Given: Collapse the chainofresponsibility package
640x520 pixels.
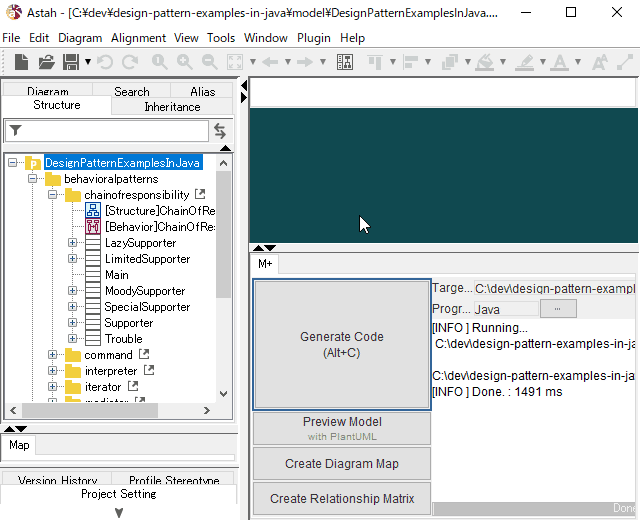Looking at the screenshot, I should pyautogui.click(x=53, y=195).
